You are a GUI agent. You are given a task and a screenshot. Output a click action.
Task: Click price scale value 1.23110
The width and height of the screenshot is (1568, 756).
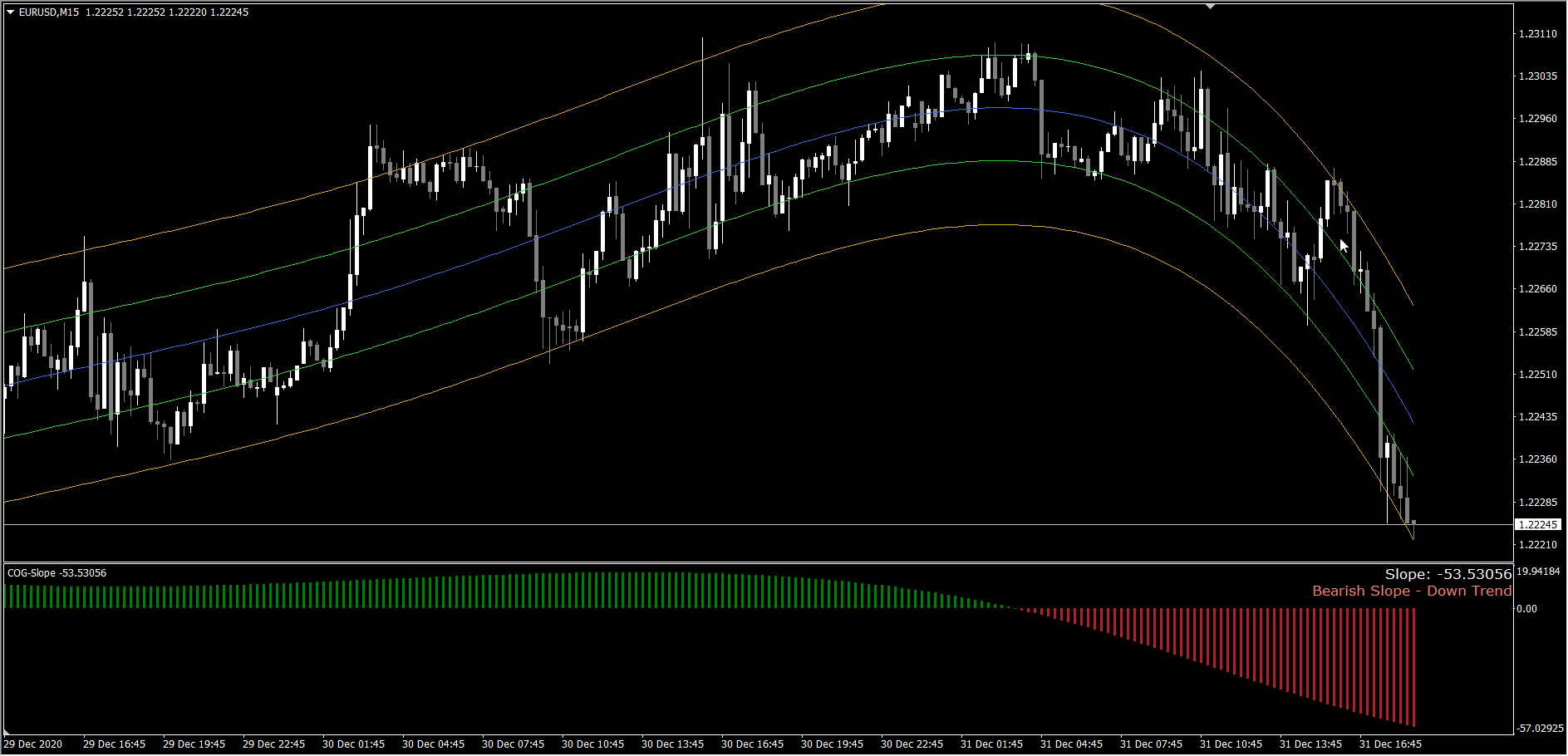1538,34
